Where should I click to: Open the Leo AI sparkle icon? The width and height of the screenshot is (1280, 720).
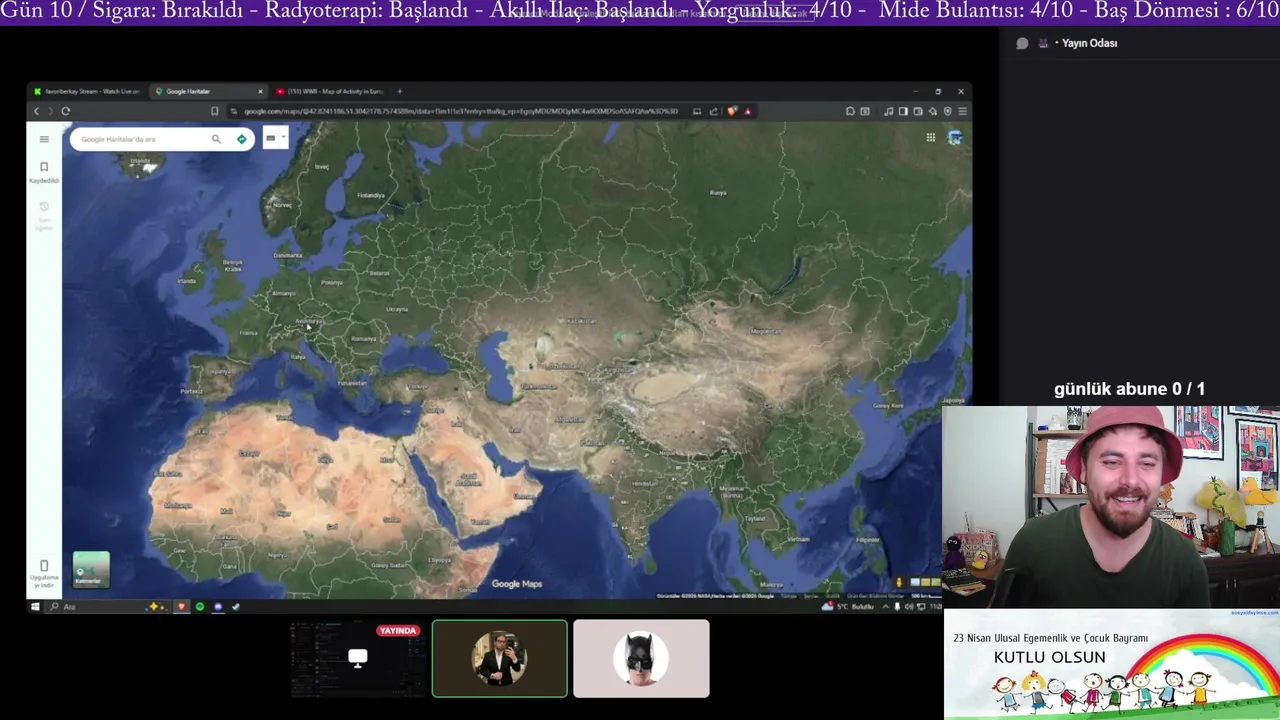pyautogui.click(x=933, y=111)
